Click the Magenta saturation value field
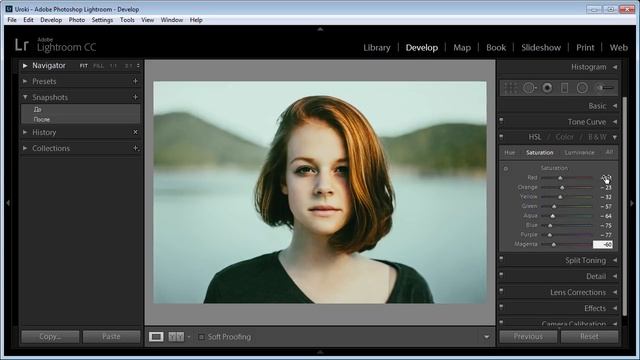The image size is (640, 360). pyautogui.click(x=603, y=244)
